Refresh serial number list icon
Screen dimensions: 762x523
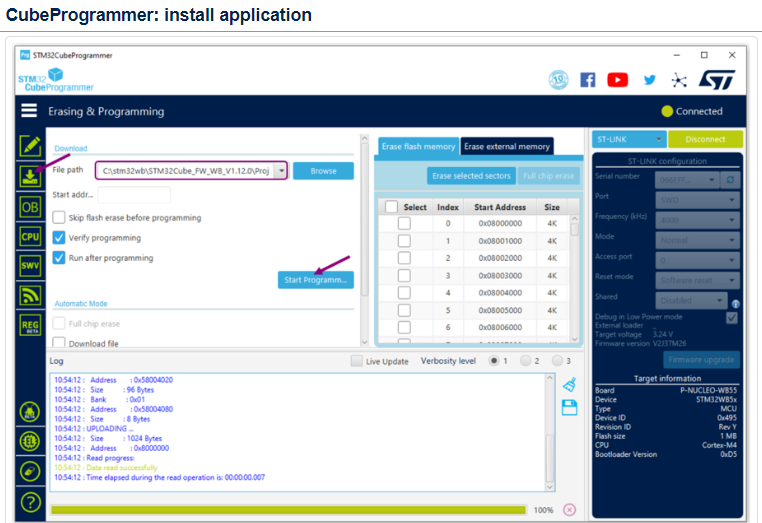tap(730, 180)
